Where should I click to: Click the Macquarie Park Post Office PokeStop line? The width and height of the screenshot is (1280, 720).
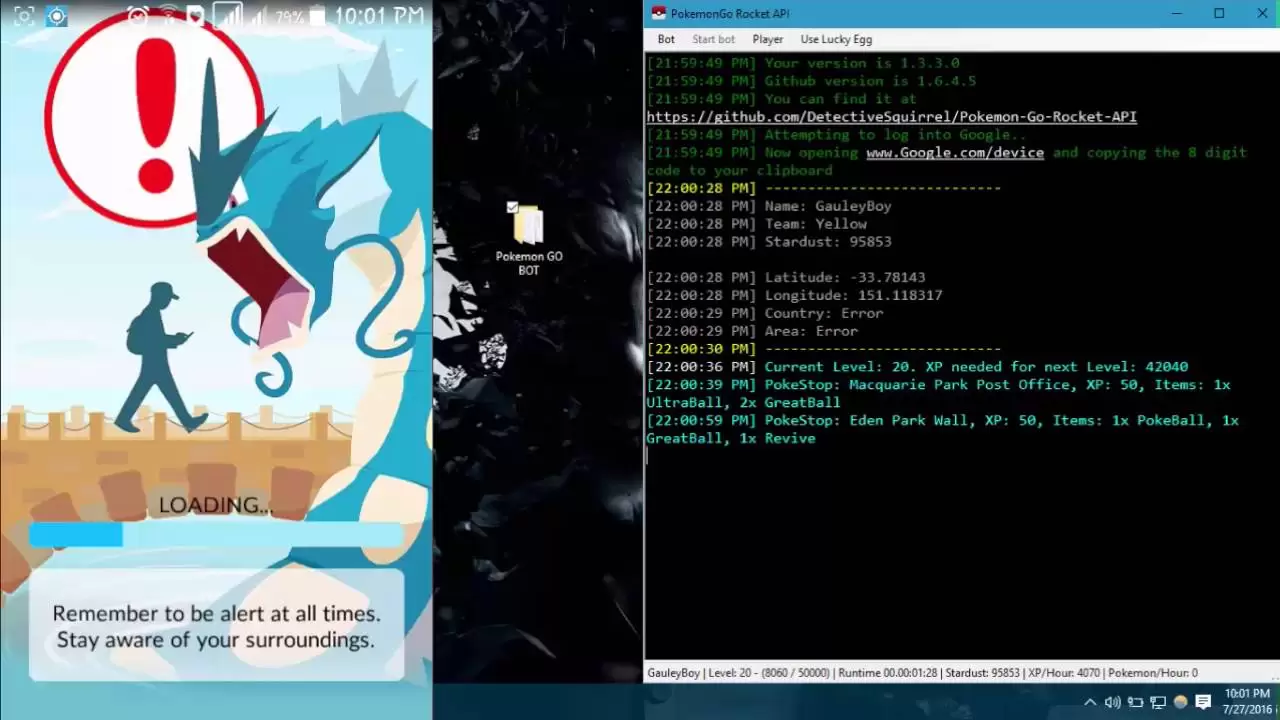tap(938, 394)
